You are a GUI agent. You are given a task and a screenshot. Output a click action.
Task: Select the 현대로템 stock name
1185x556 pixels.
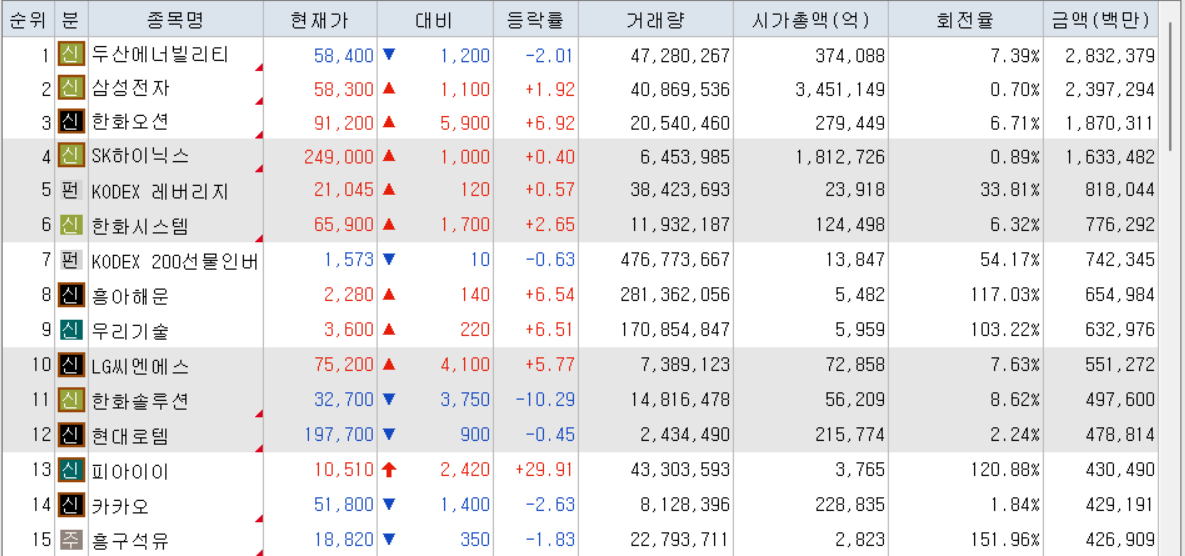tap(130, 436)
